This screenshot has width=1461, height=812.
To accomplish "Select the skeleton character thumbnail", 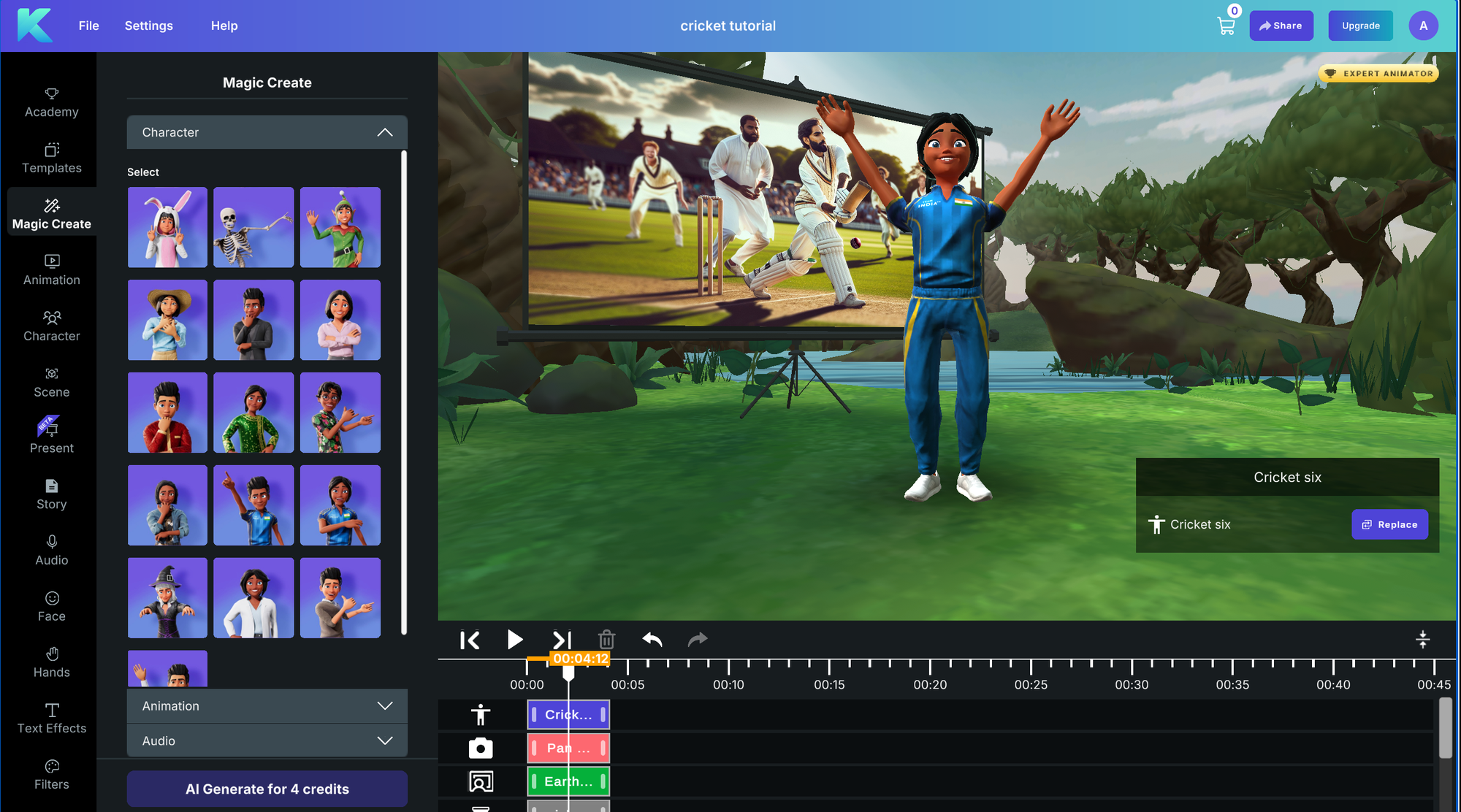I will pyautogui.click(x=253, y=227).
